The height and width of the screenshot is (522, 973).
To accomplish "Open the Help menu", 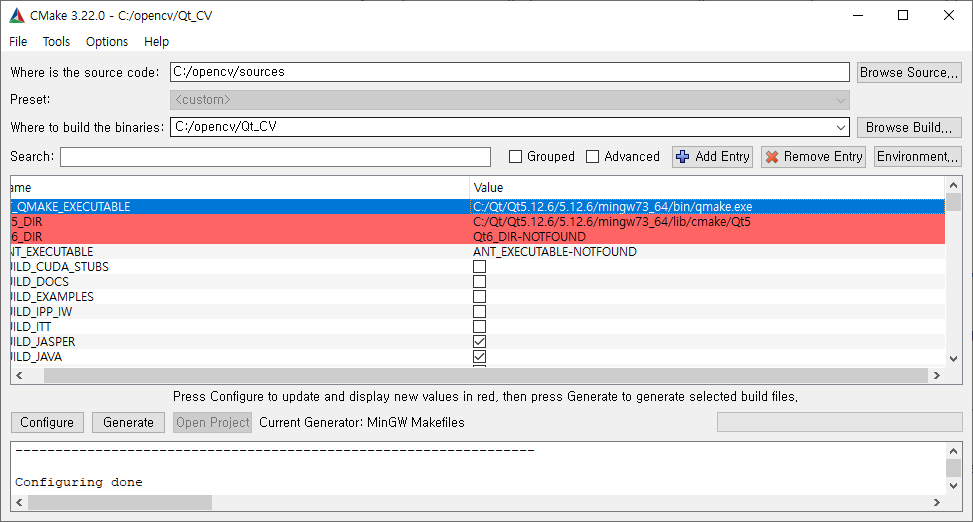I will (x=156, y=42).
